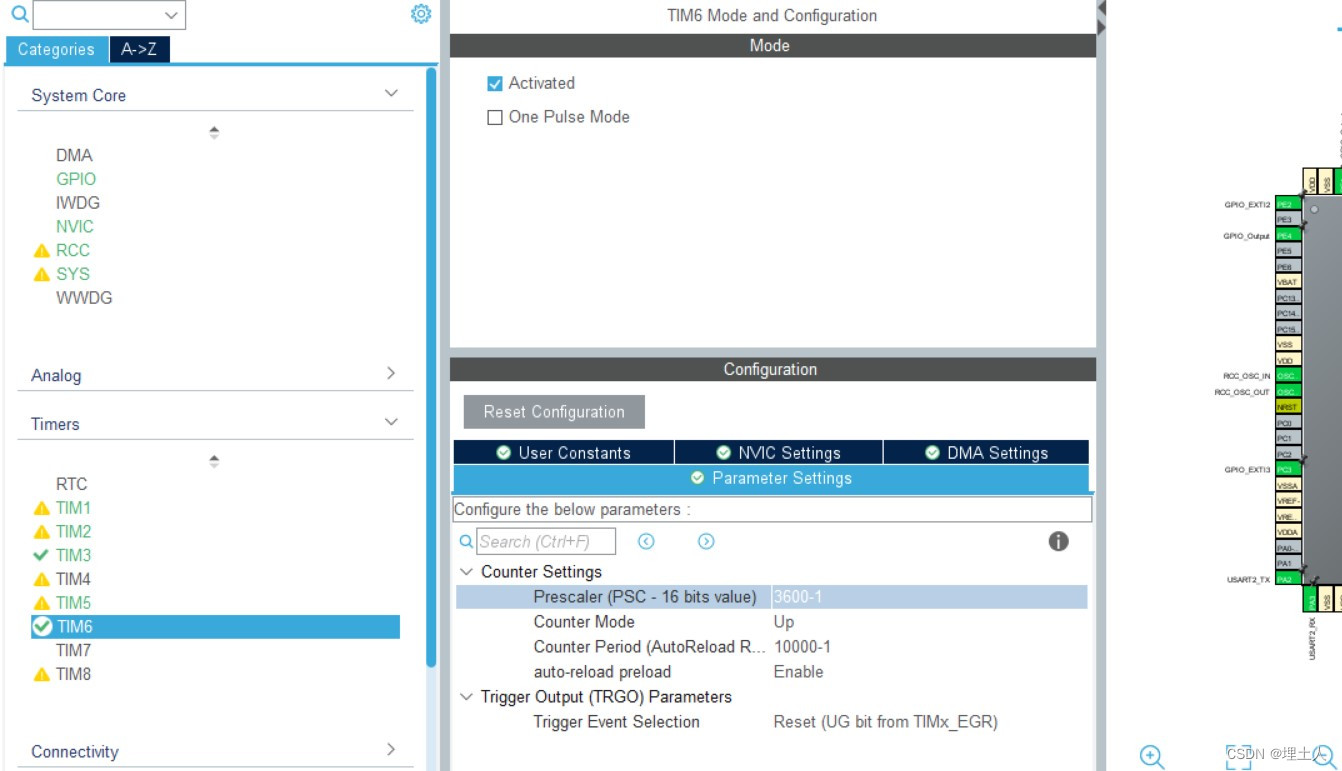Expand the Connectivity section chevron
The height and width of the screenshot is (771, 1342).
click(x=391, y=749)
